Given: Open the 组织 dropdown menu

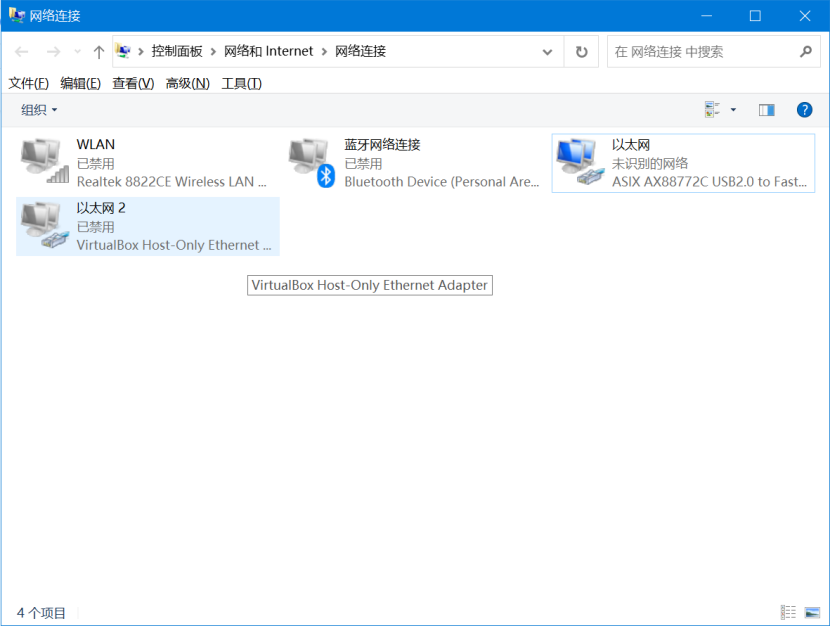Looking at the screenshot, I should (x=40, y=110).
